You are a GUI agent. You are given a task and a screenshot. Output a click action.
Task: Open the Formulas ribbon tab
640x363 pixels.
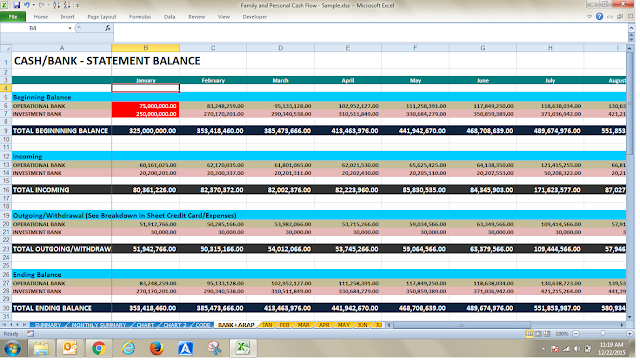click(x=140, y=17)
